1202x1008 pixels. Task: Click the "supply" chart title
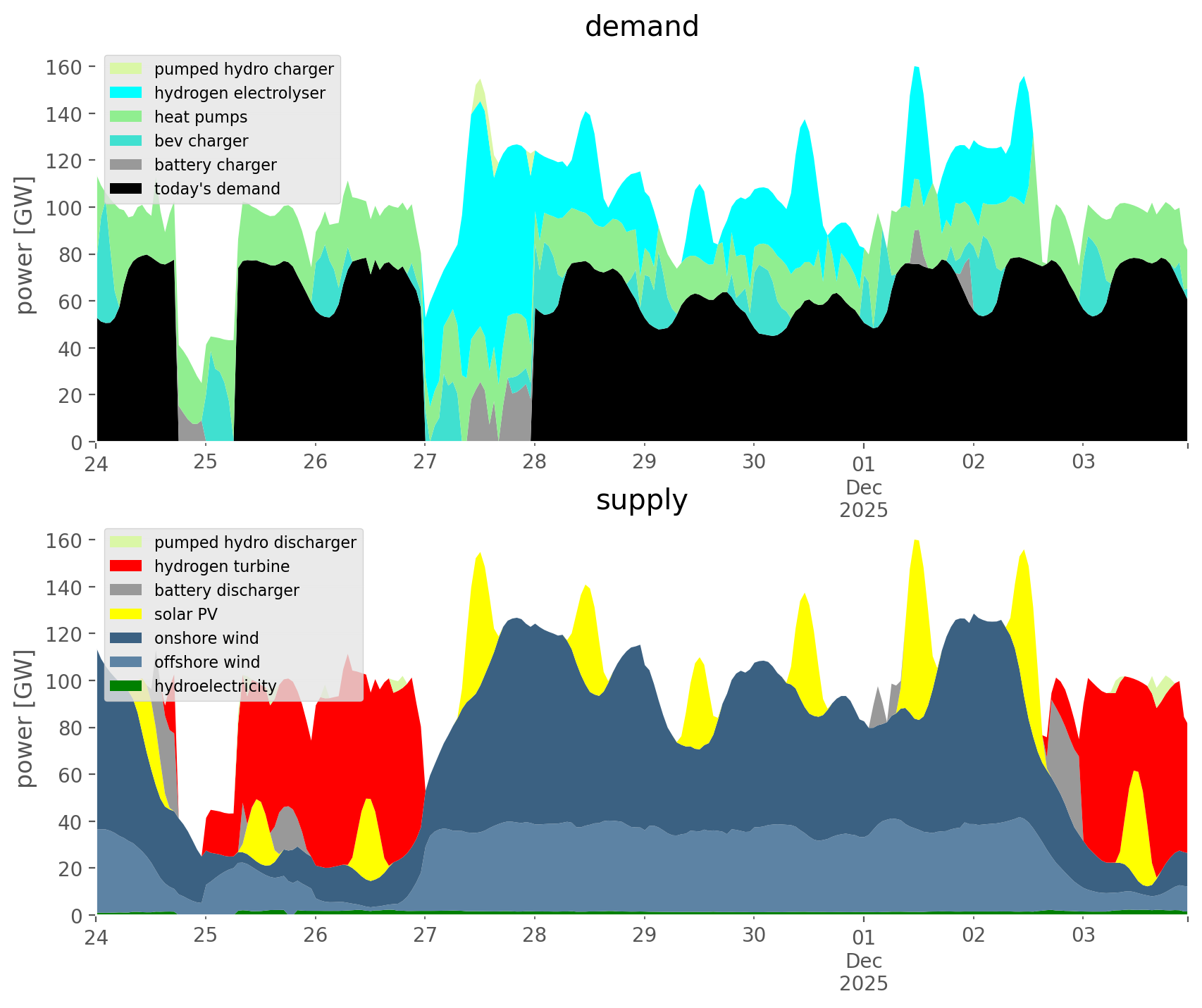(x=641, y=500)
